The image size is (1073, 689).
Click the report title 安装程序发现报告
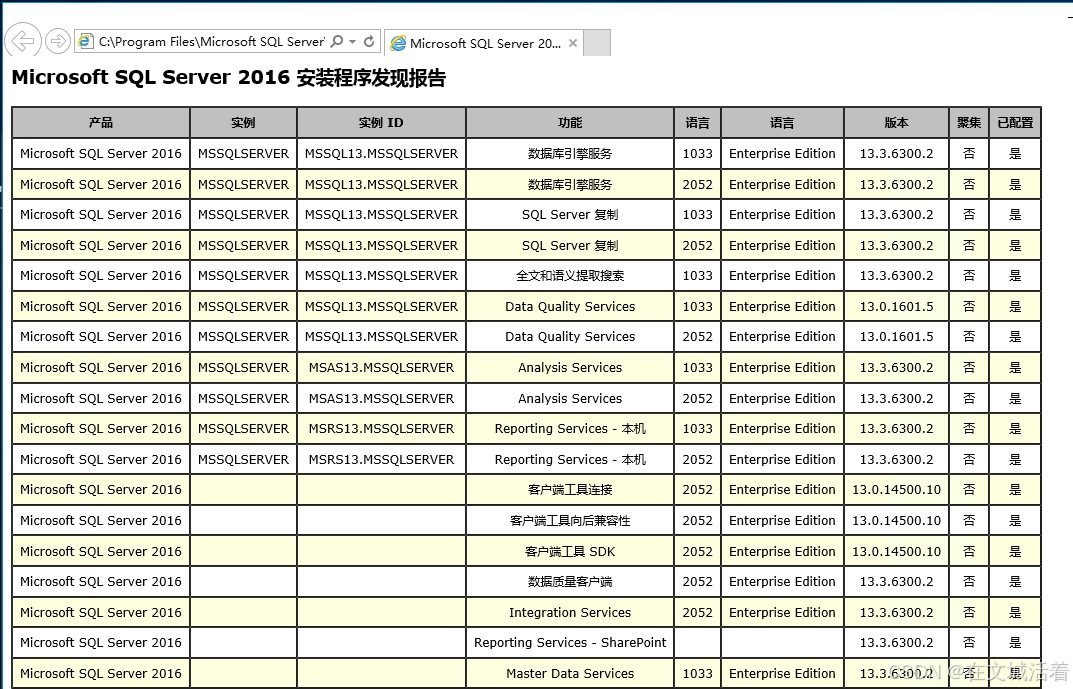(x=371, y=77)
